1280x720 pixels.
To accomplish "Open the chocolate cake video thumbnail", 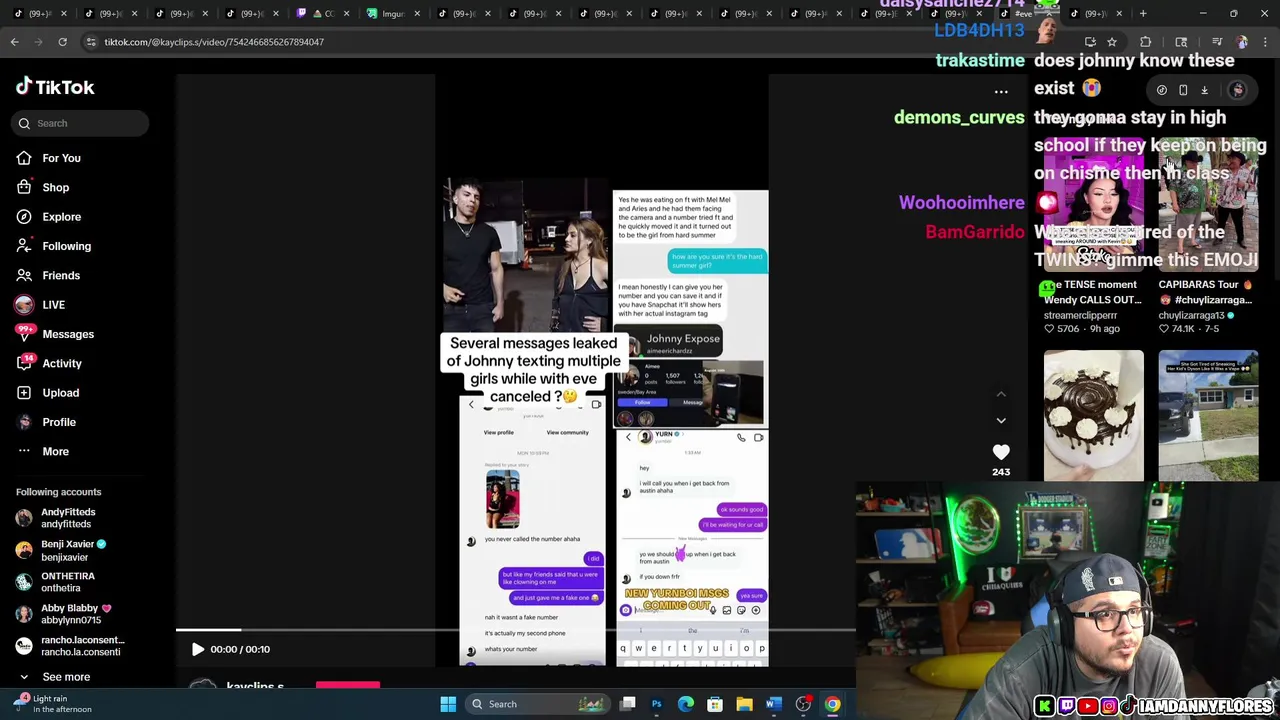I will [x=1093, y=415].
